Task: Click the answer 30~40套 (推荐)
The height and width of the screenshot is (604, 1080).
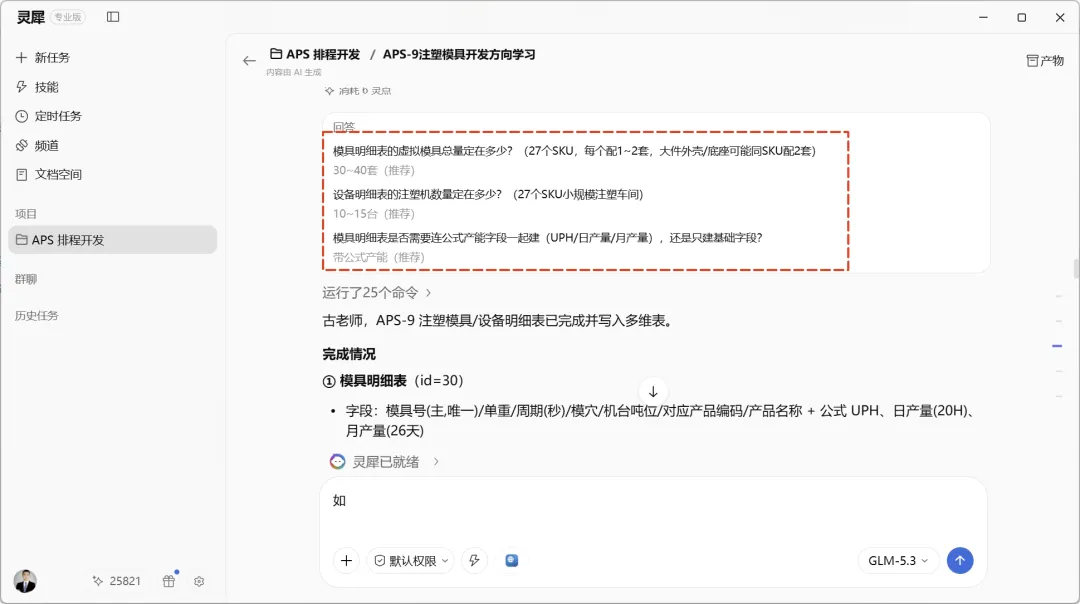Action: (374, 170)
